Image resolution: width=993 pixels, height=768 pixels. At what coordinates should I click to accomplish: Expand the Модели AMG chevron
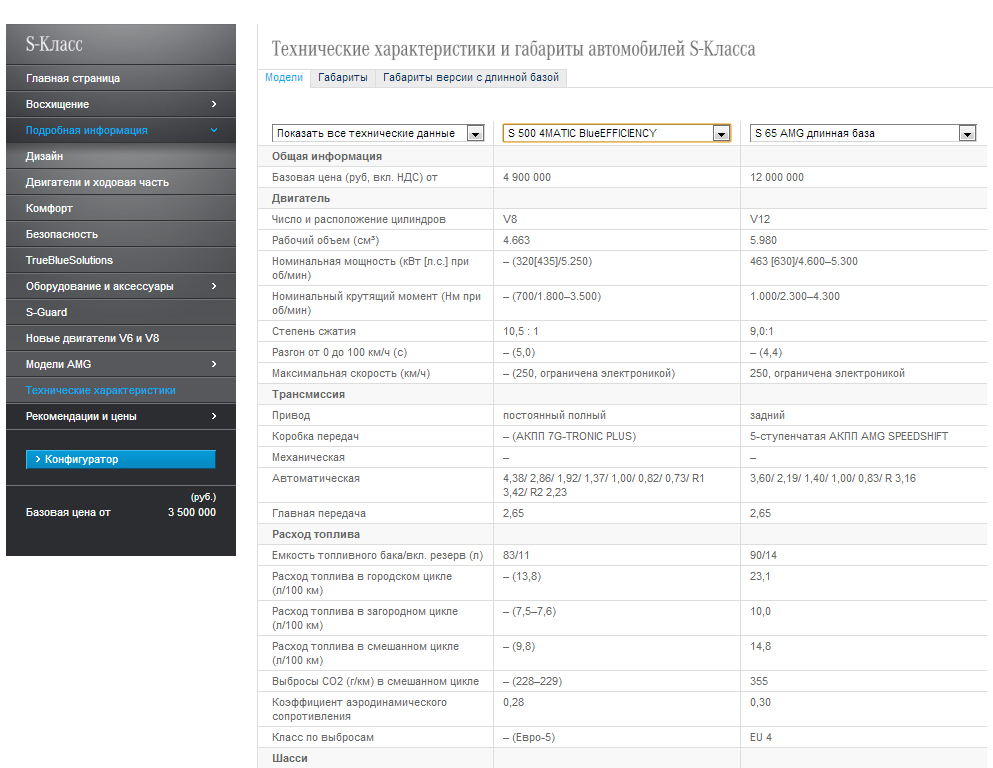click(214, 364)
